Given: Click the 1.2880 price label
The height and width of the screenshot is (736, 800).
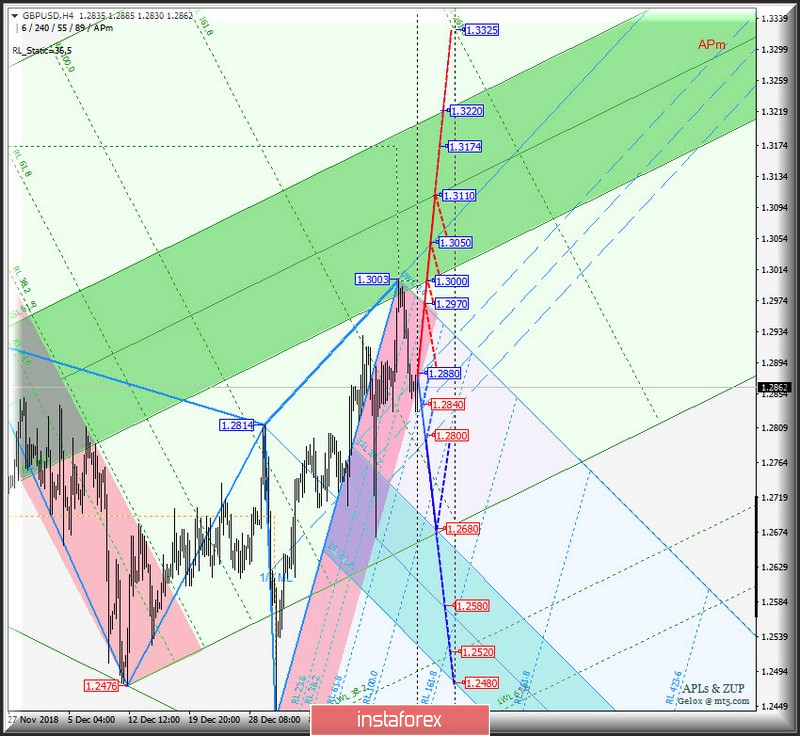Looking at the screenshot, I should (x=444, y=373).
